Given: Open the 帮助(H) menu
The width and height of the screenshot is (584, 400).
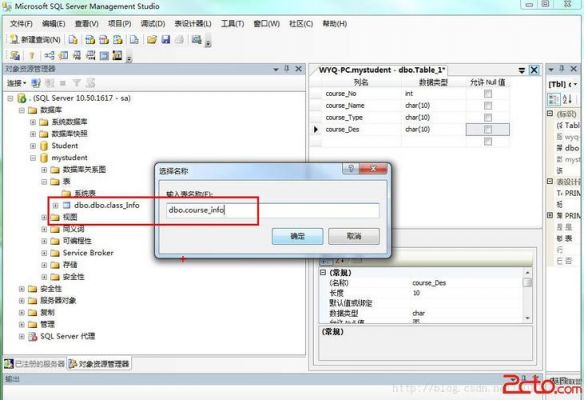Looking at the screenshot, I should tap(334, 23).
